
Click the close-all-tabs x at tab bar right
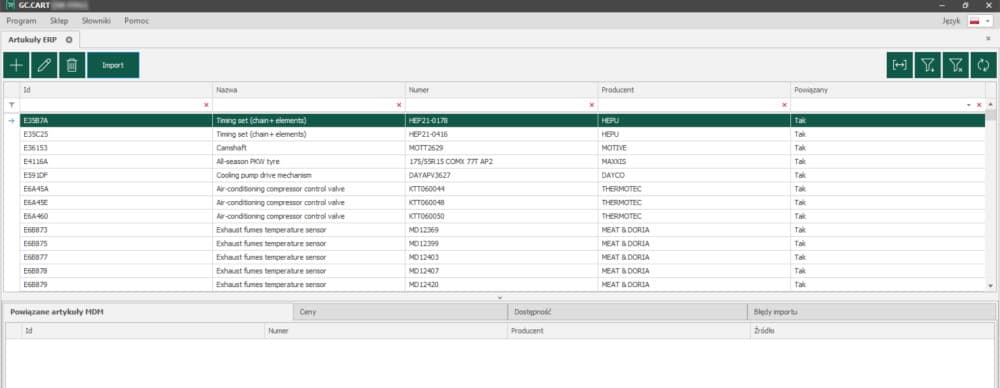988,39
